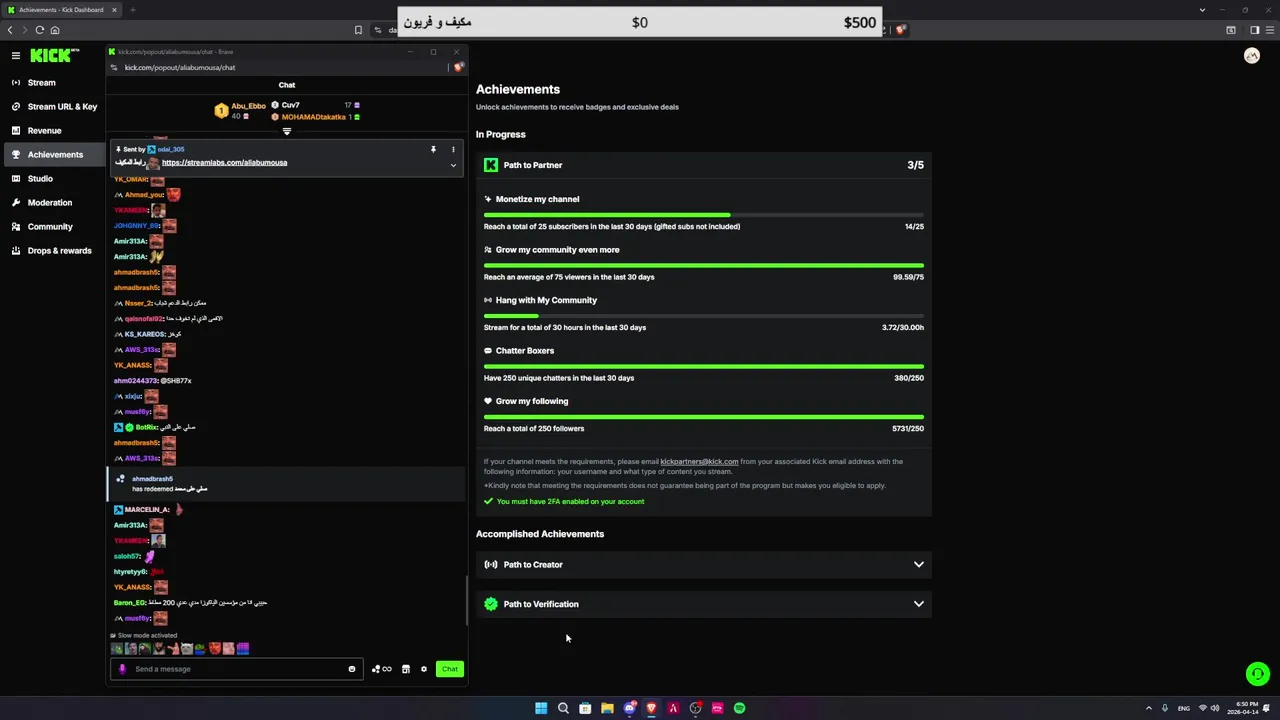The image size is (1280, 720).
Task: Open the streamlabs.com/aliabumousa link in chat
Action: [x=224, y=163]
